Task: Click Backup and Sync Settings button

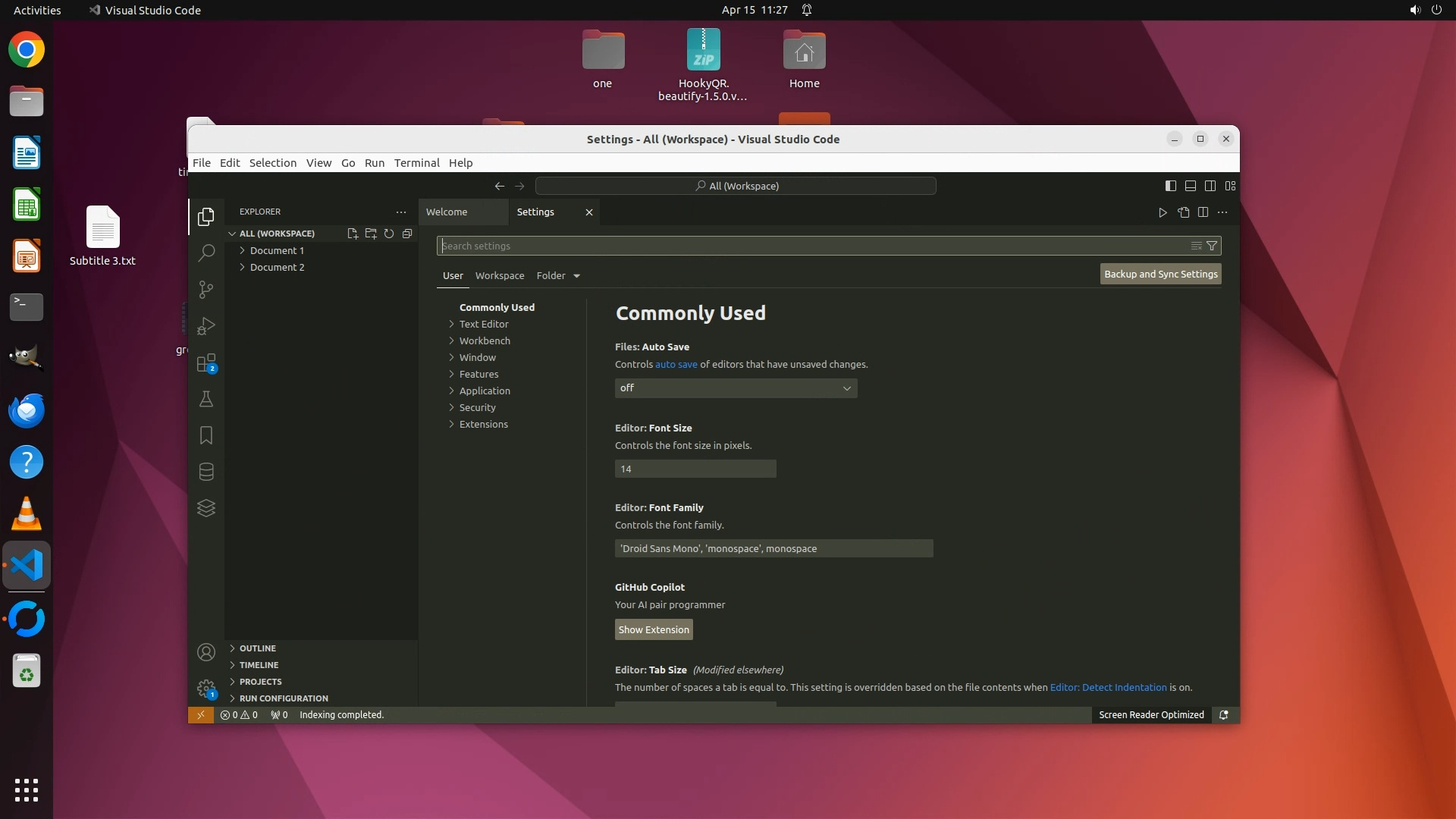Action: (1160, 275)
